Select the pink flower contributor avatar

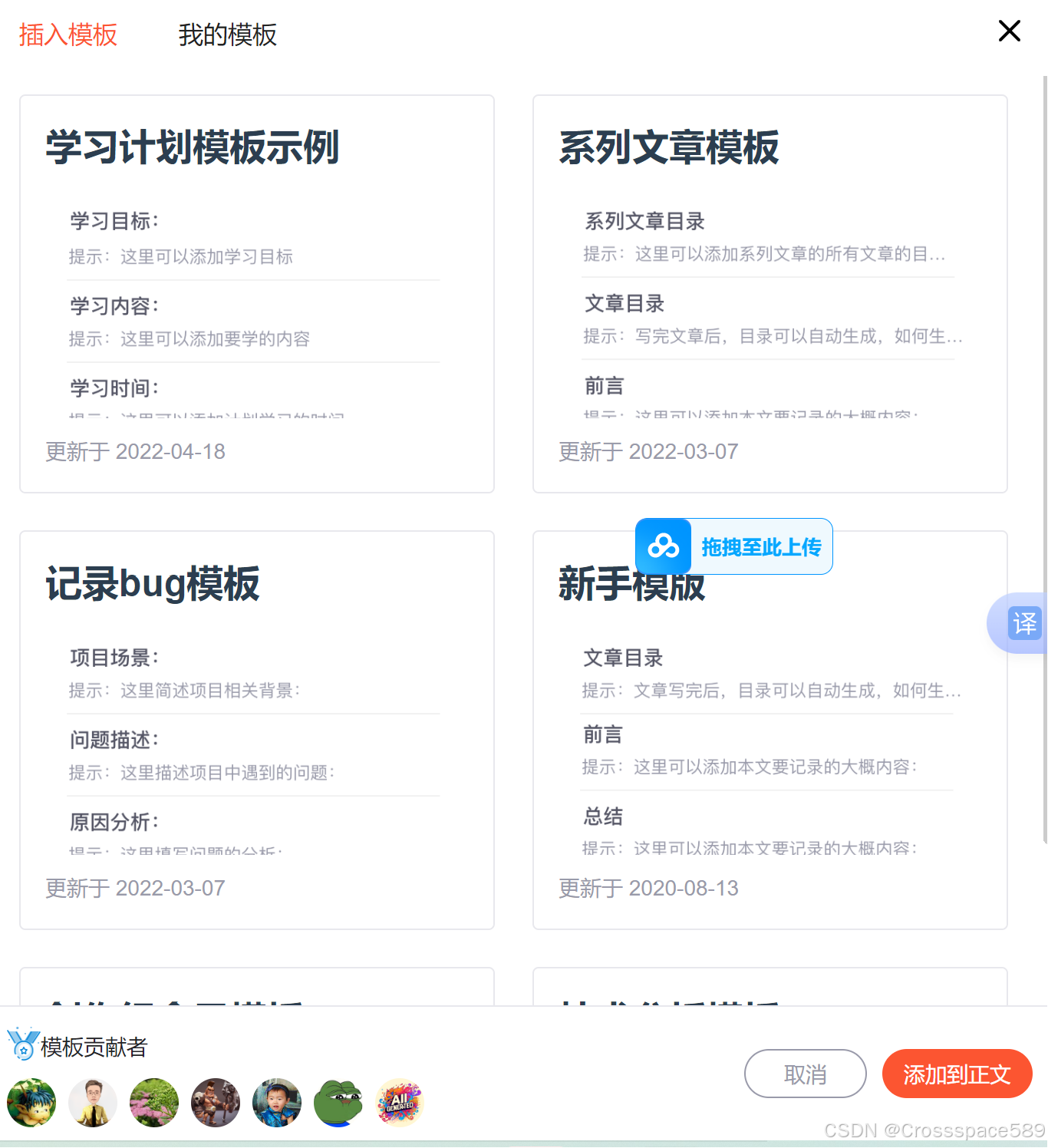click(x=153, y=1103)
